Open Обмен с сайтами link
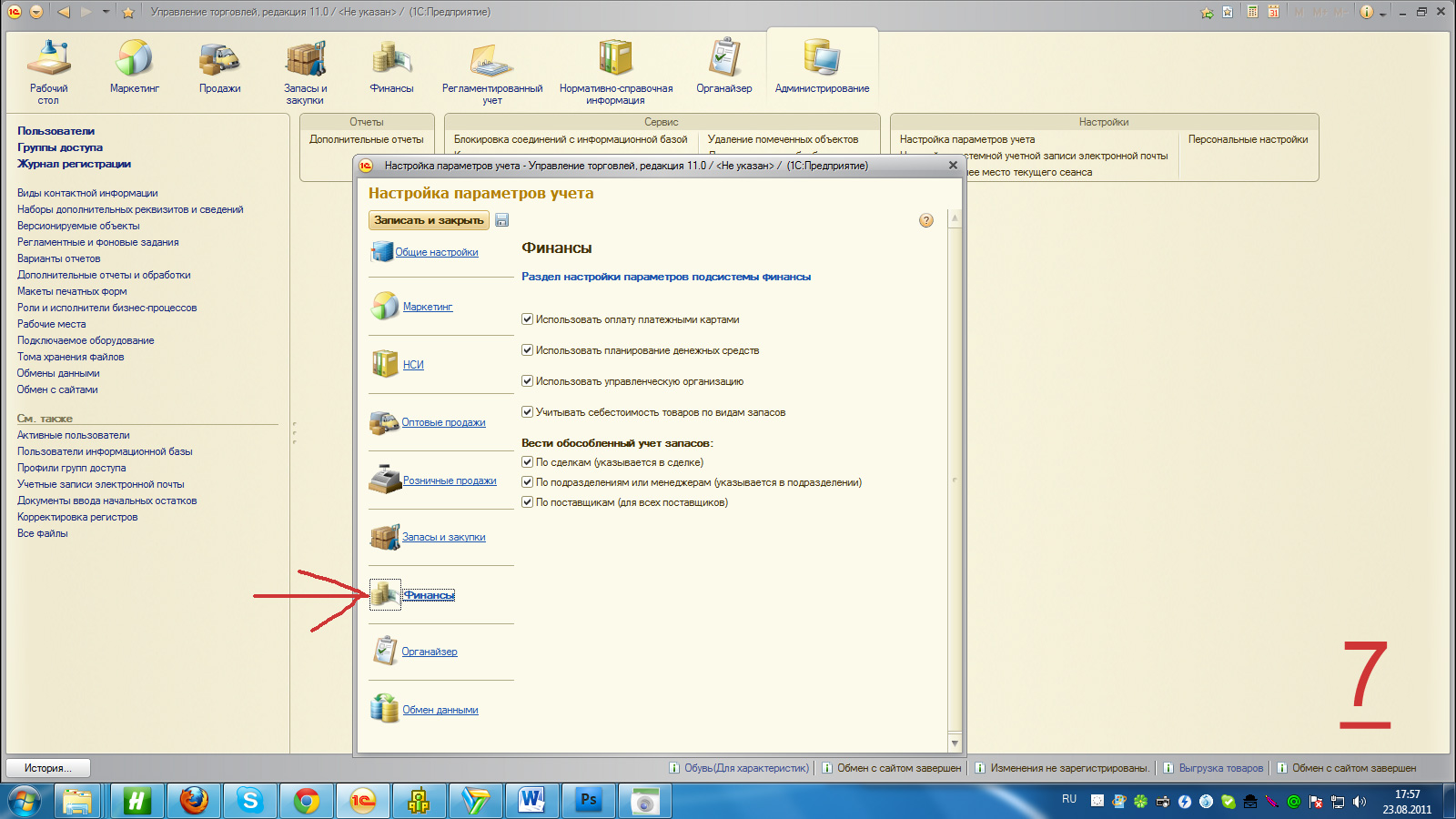 57,389
